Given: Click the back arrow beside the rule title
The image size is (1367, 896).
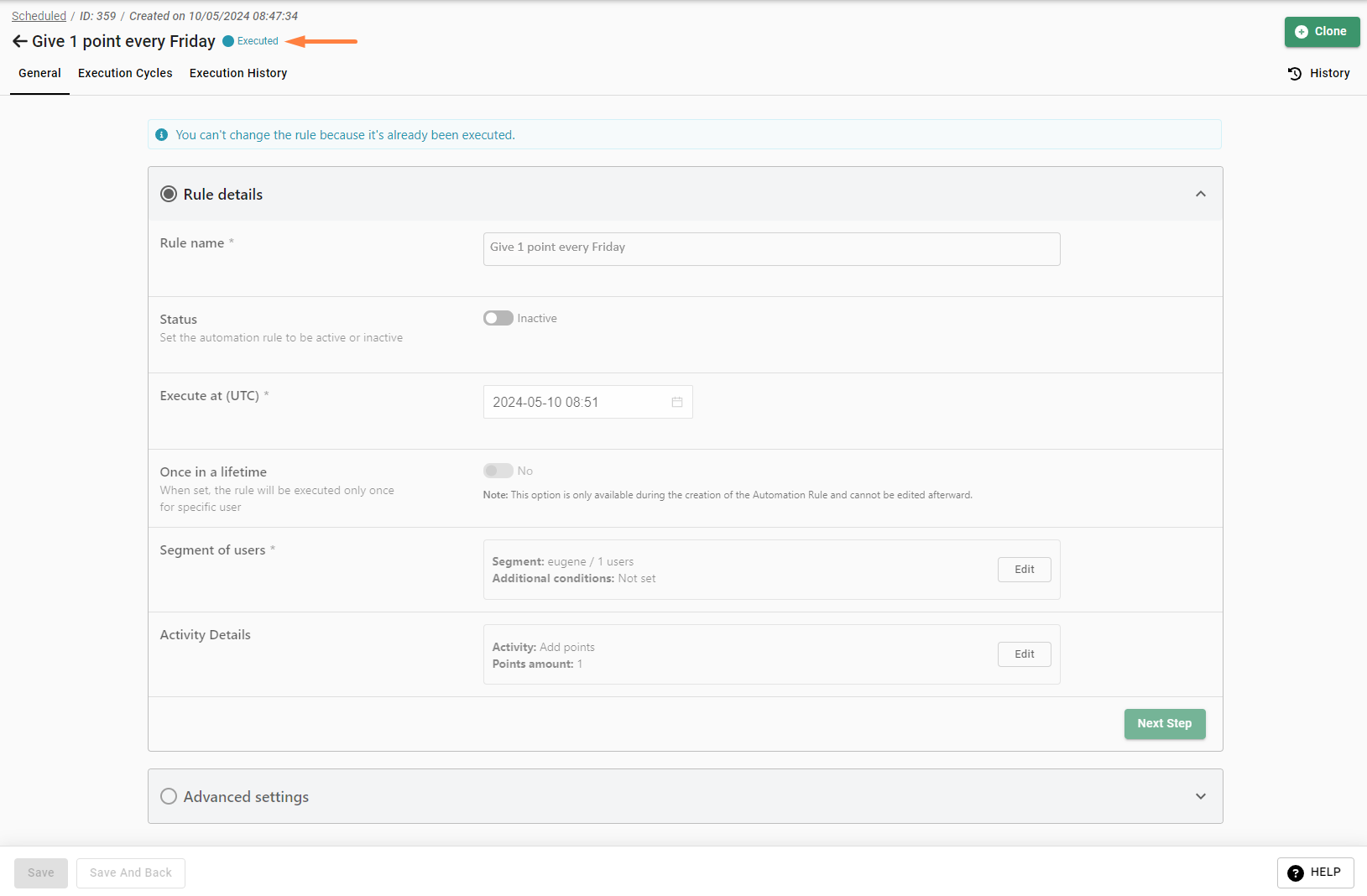Looking at the screenshot, I should tap(19, 41).
